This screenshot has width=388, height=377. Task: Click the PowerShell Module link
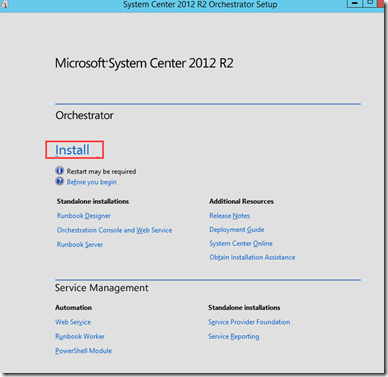[x=84, y=351]
